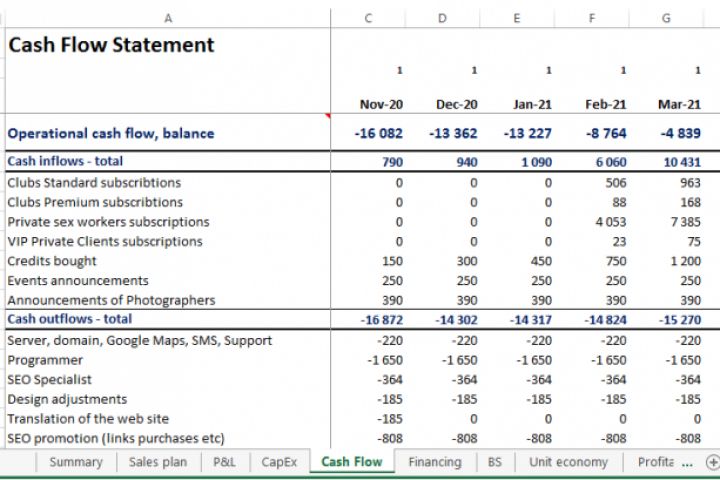Click the 75 VIP Private Clients cell
Viewport: 720px width, 480px height.
(x=694, y=242)
